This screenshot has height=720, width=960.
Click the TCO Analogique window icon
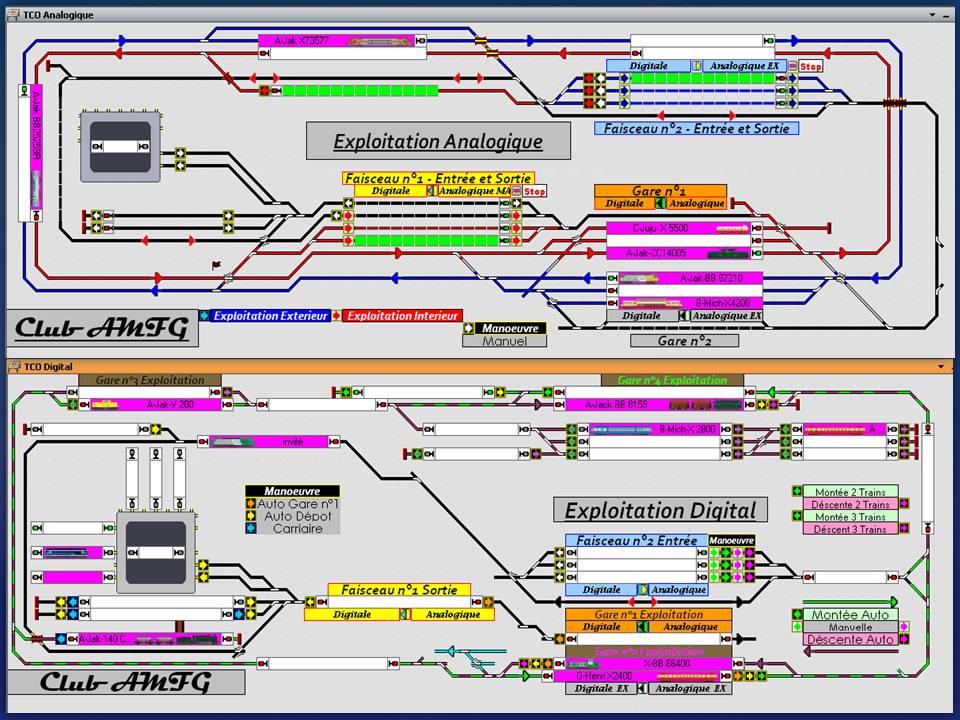point(13,15)
